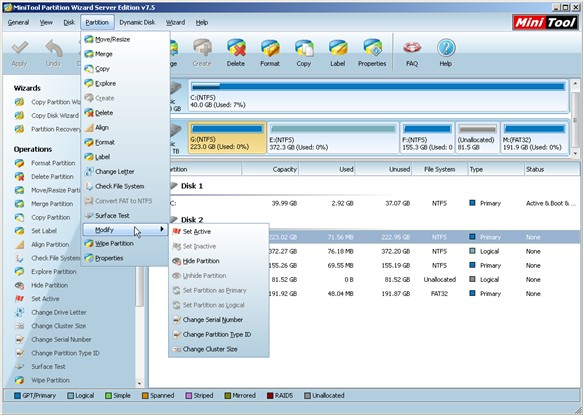
Task: Click the Delete toolbar icon
Action: 236,48
